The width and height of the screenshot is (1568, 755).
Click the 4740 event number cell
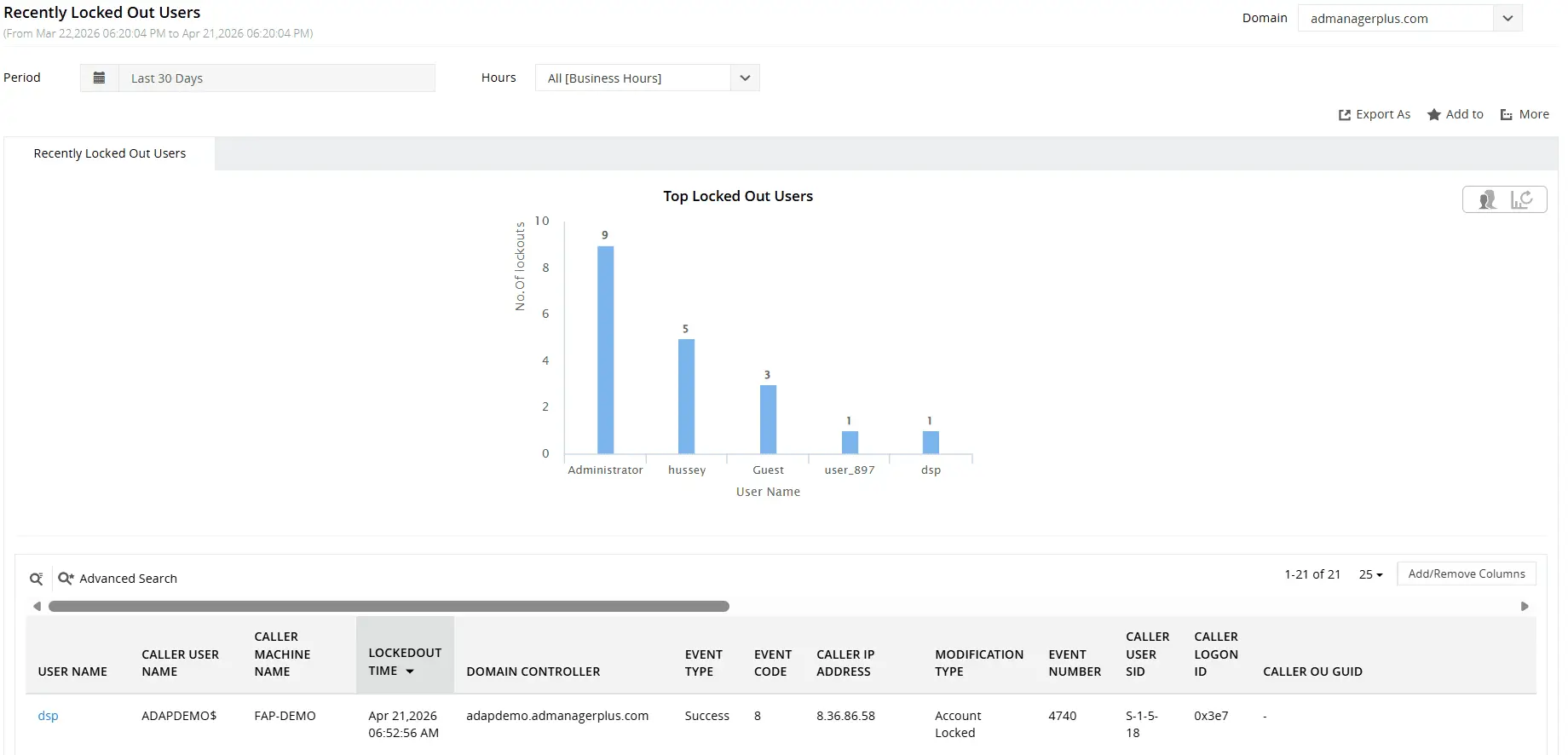[1062, 716]
